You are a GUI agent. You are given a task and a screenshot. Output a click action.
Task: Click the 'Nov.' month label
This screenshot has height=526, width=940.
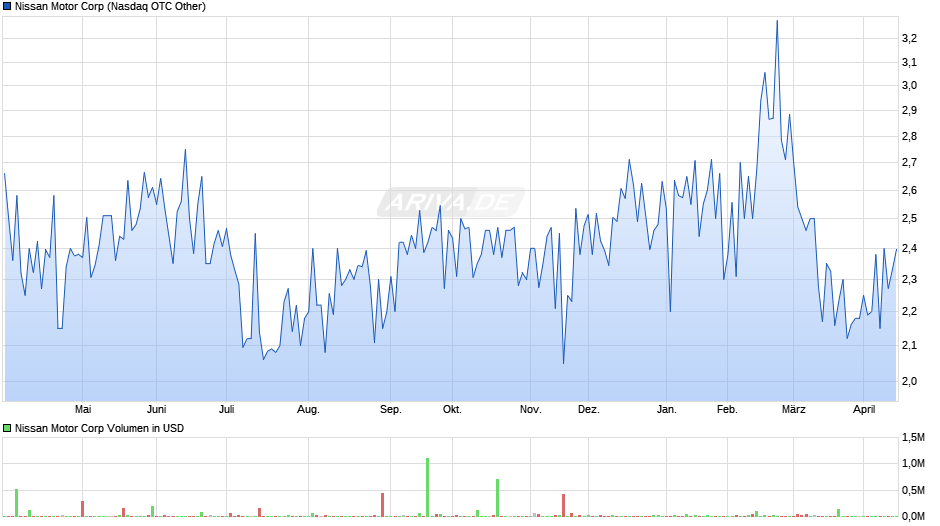click(531, 409)
